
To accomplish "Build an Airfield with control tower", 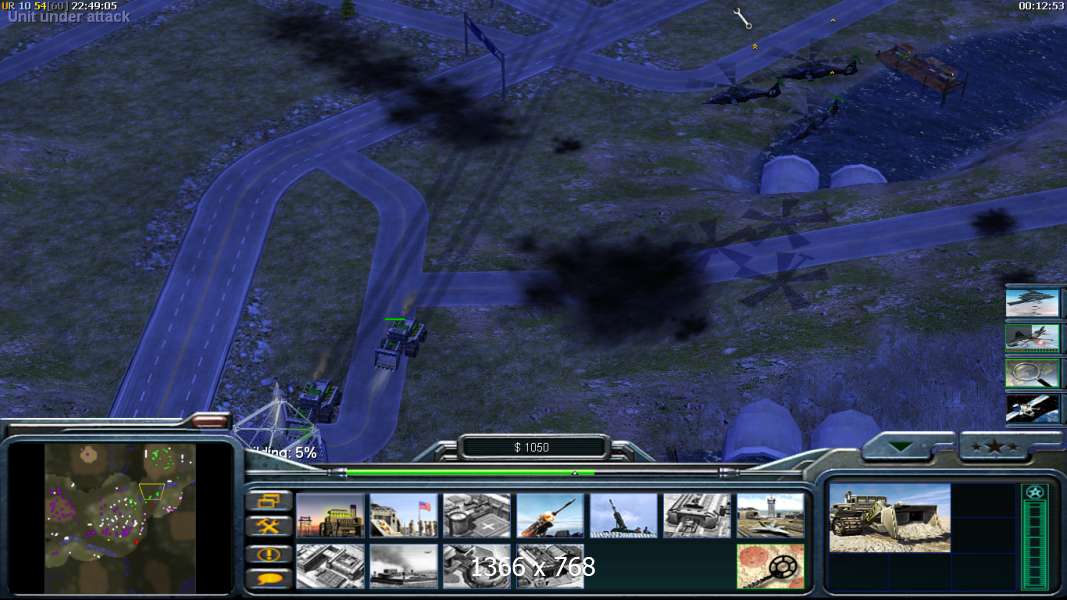I will (x=770, y=515).
